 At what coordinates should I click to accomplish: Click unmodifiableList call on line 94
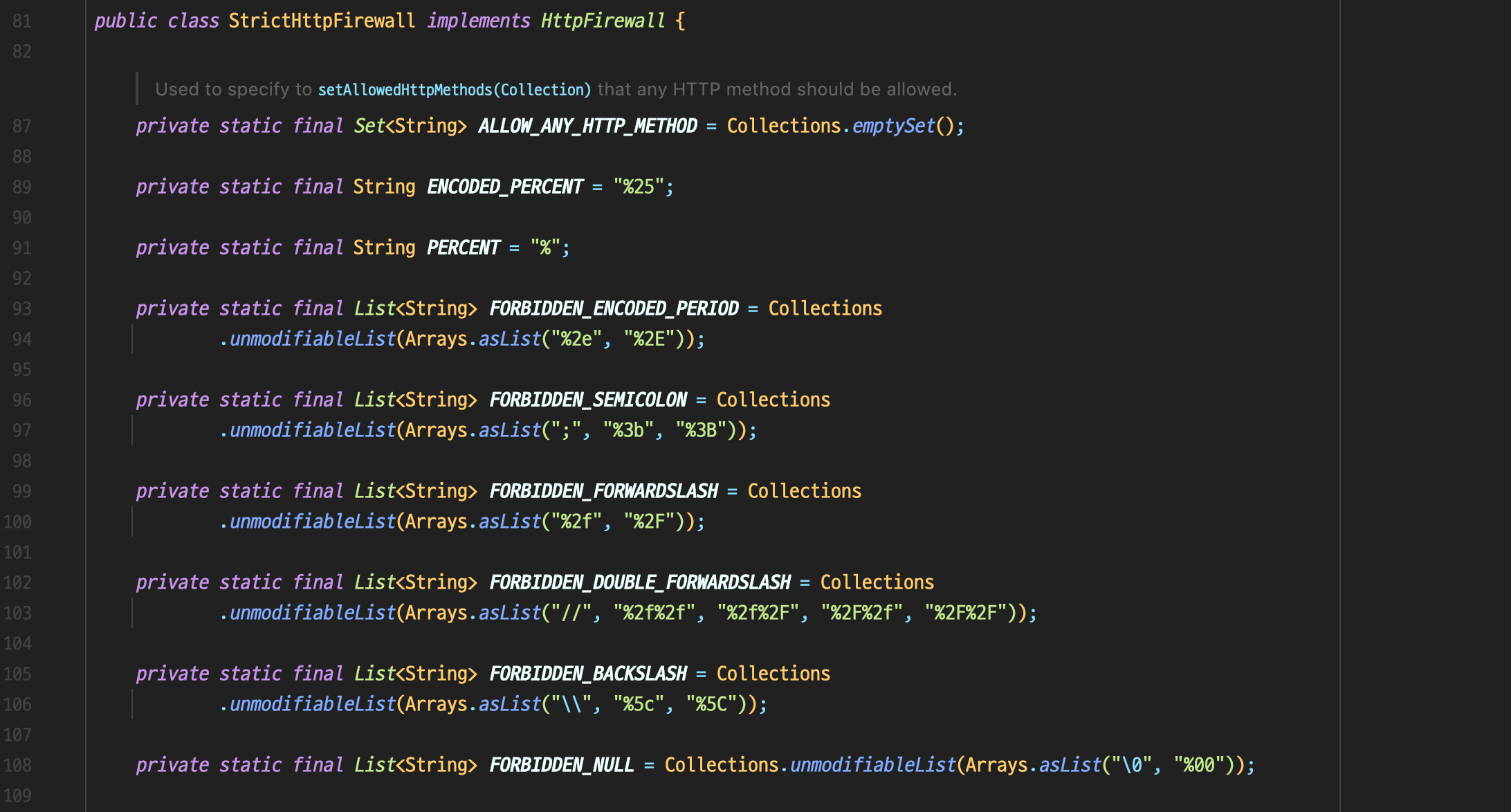(x=312, y=339)
